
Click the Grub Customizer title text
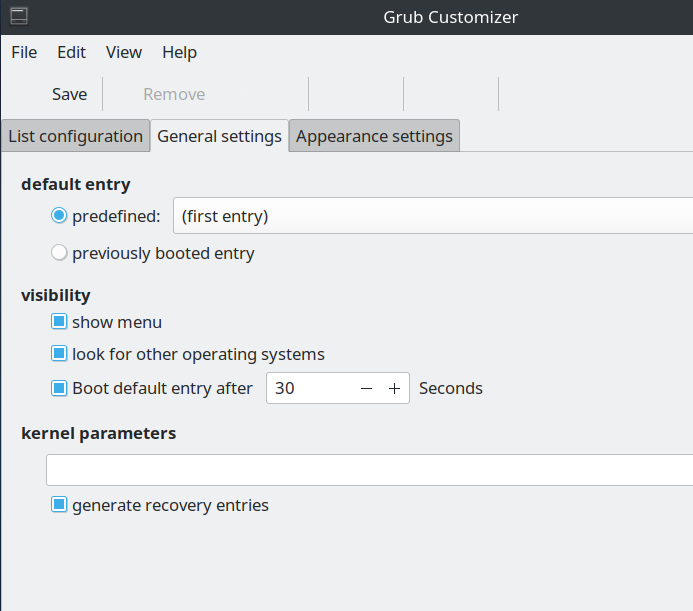click(450, 17)
